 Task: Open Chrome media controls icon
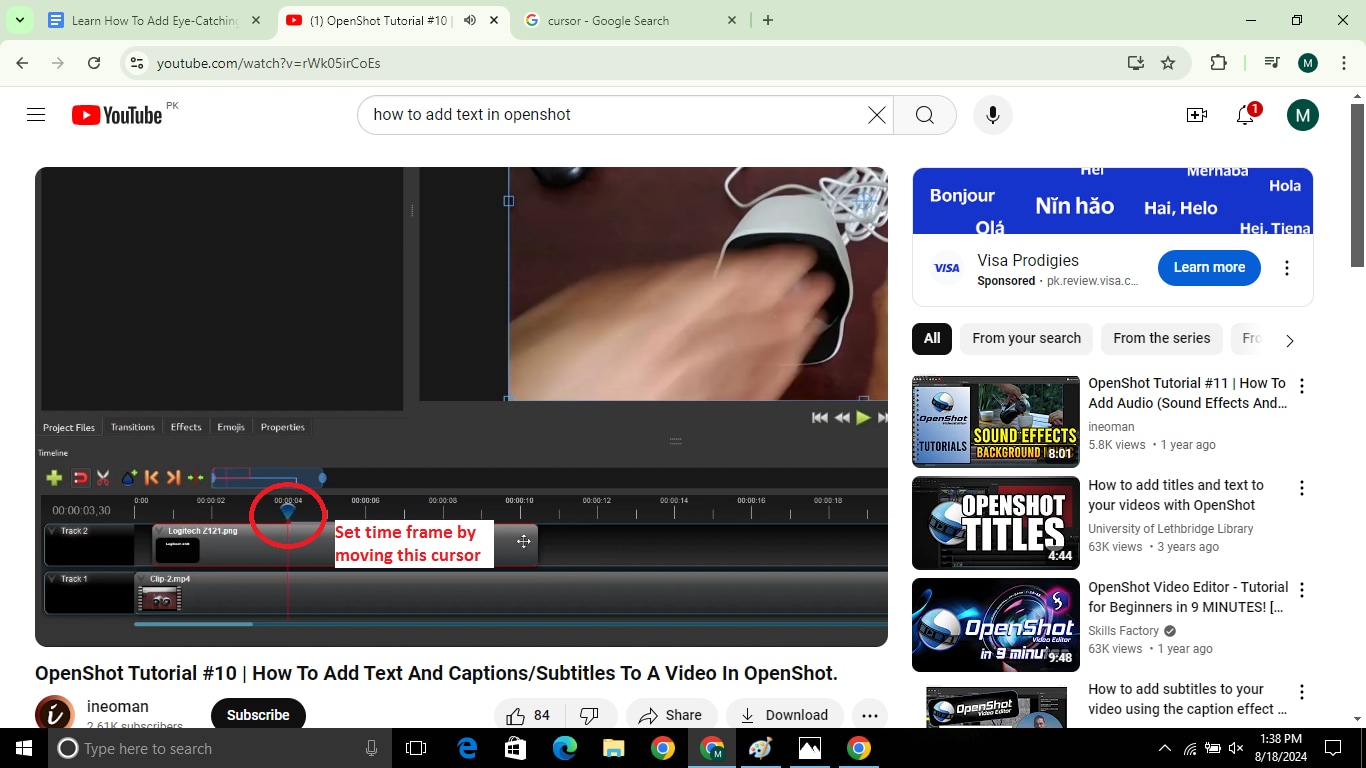(1272, 63)
